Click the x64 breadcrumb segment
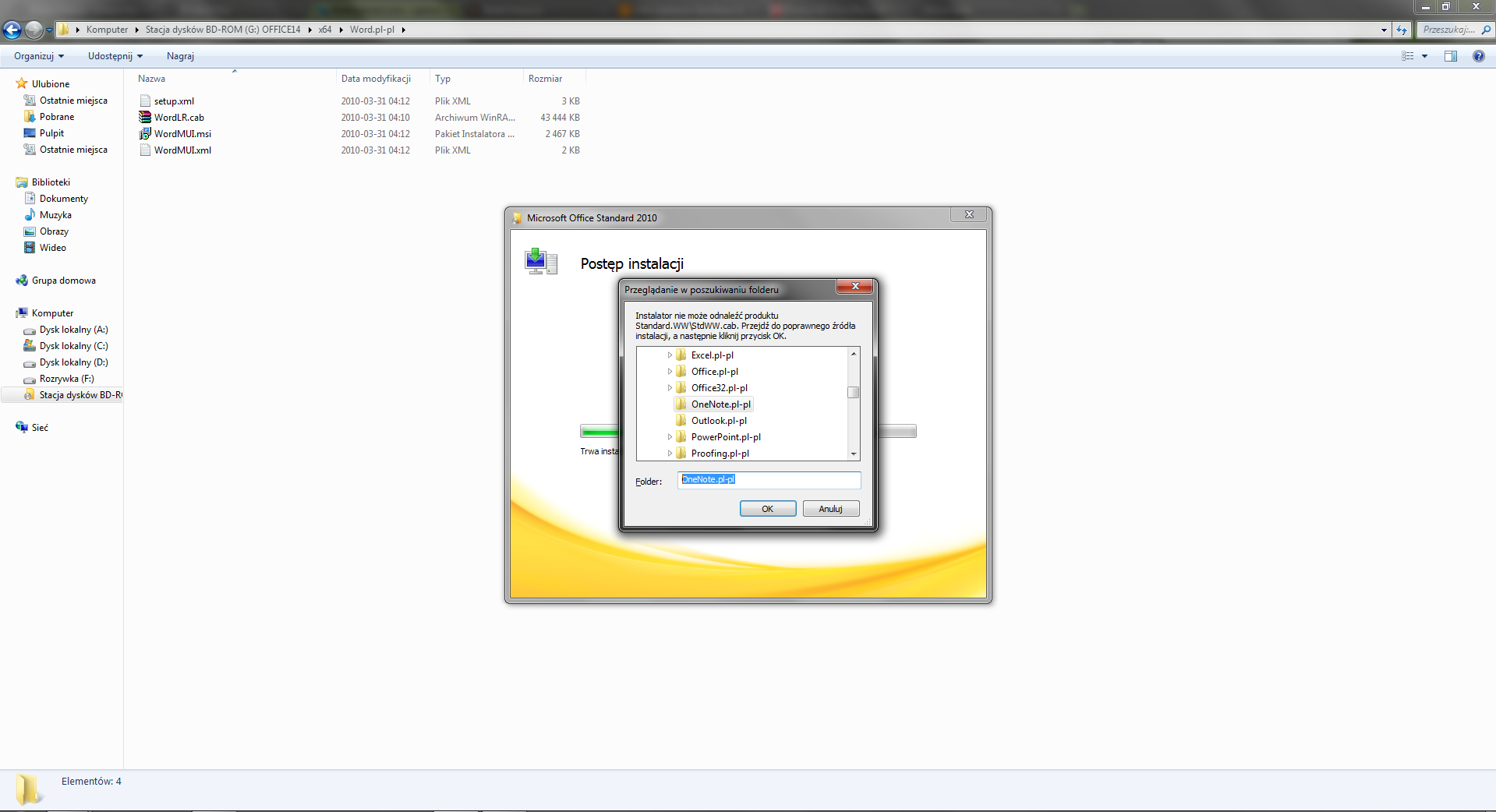This screenshot has height=812, width=1496. (x=325, y=30)
